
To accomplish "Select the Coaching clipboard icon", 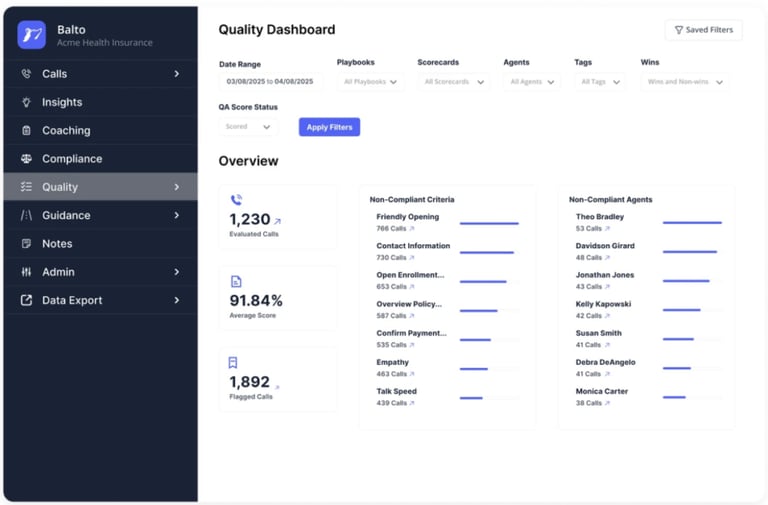I will click(x=26, y=130).
